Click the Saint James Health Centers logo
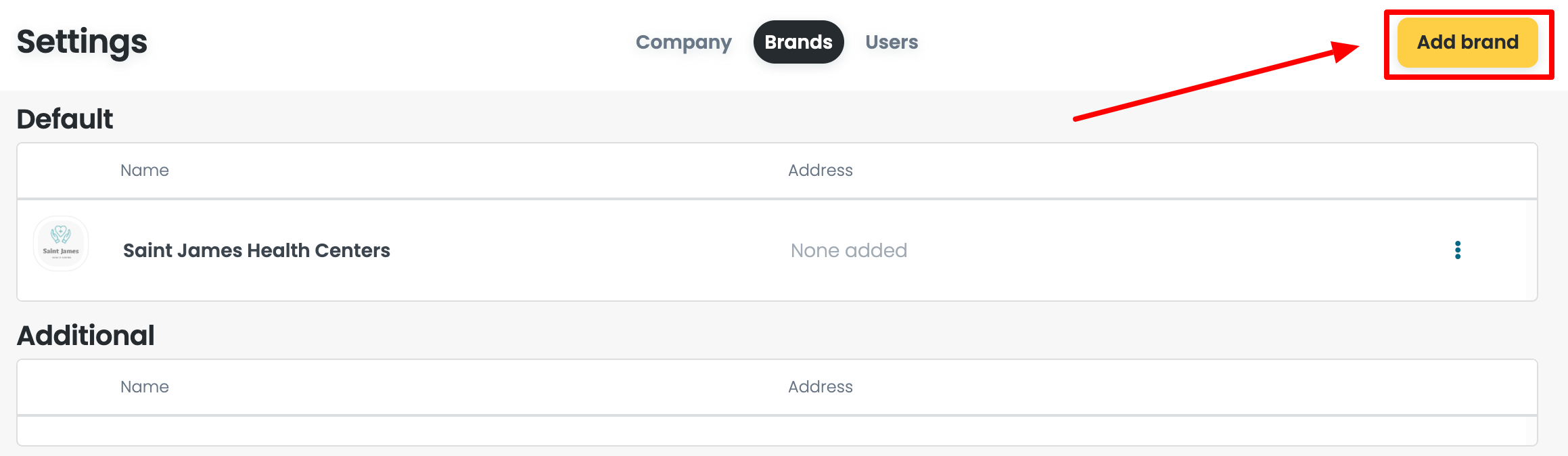Viewport: 1568px width, 456px height. click(x=60, y=244)
